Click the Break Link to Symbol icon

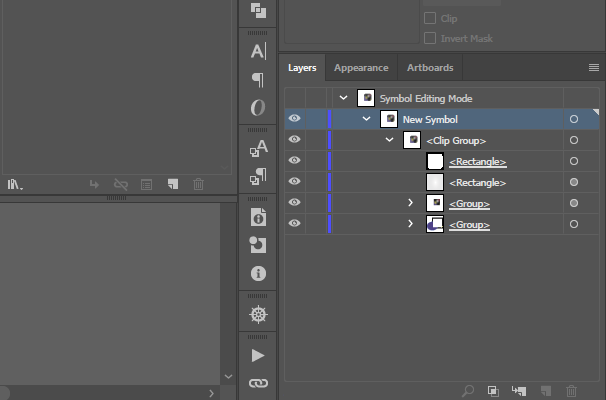point(121,184)
